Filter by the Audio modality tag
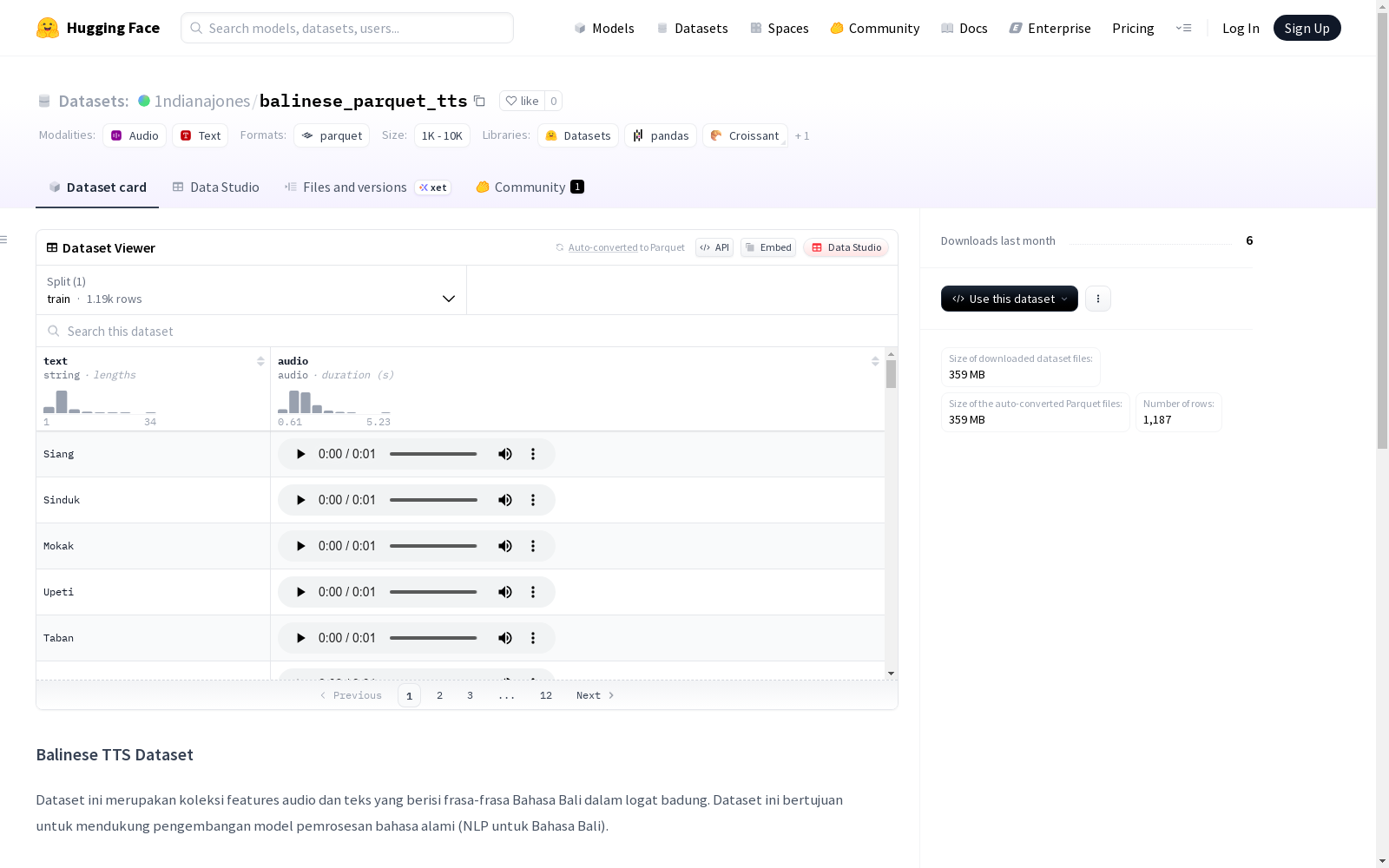 [x=135, y=135]
